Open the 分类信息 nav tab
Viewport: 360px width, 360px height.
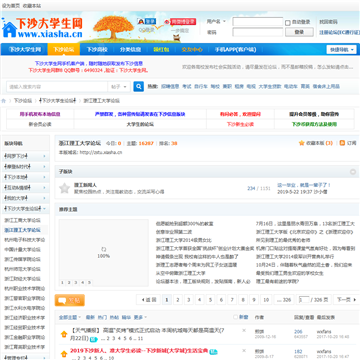pyautogui.click(x=130, y=50)
